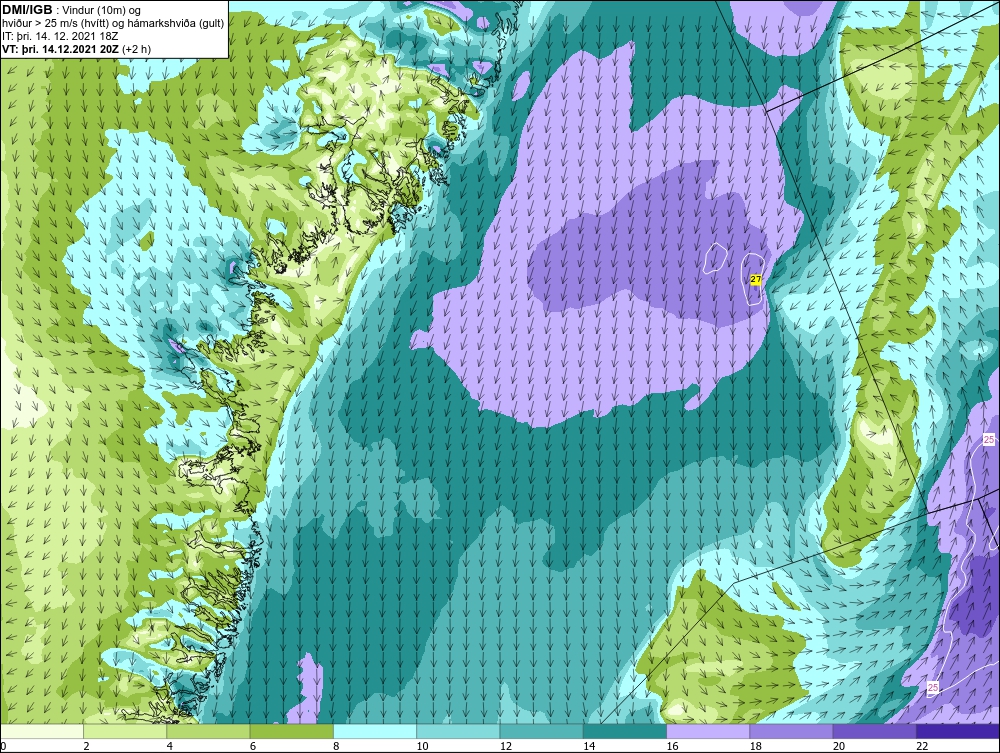Select the 14–16 m/s dark teal swatch
Screen dimensions: 1000x753
coord(624,731)
